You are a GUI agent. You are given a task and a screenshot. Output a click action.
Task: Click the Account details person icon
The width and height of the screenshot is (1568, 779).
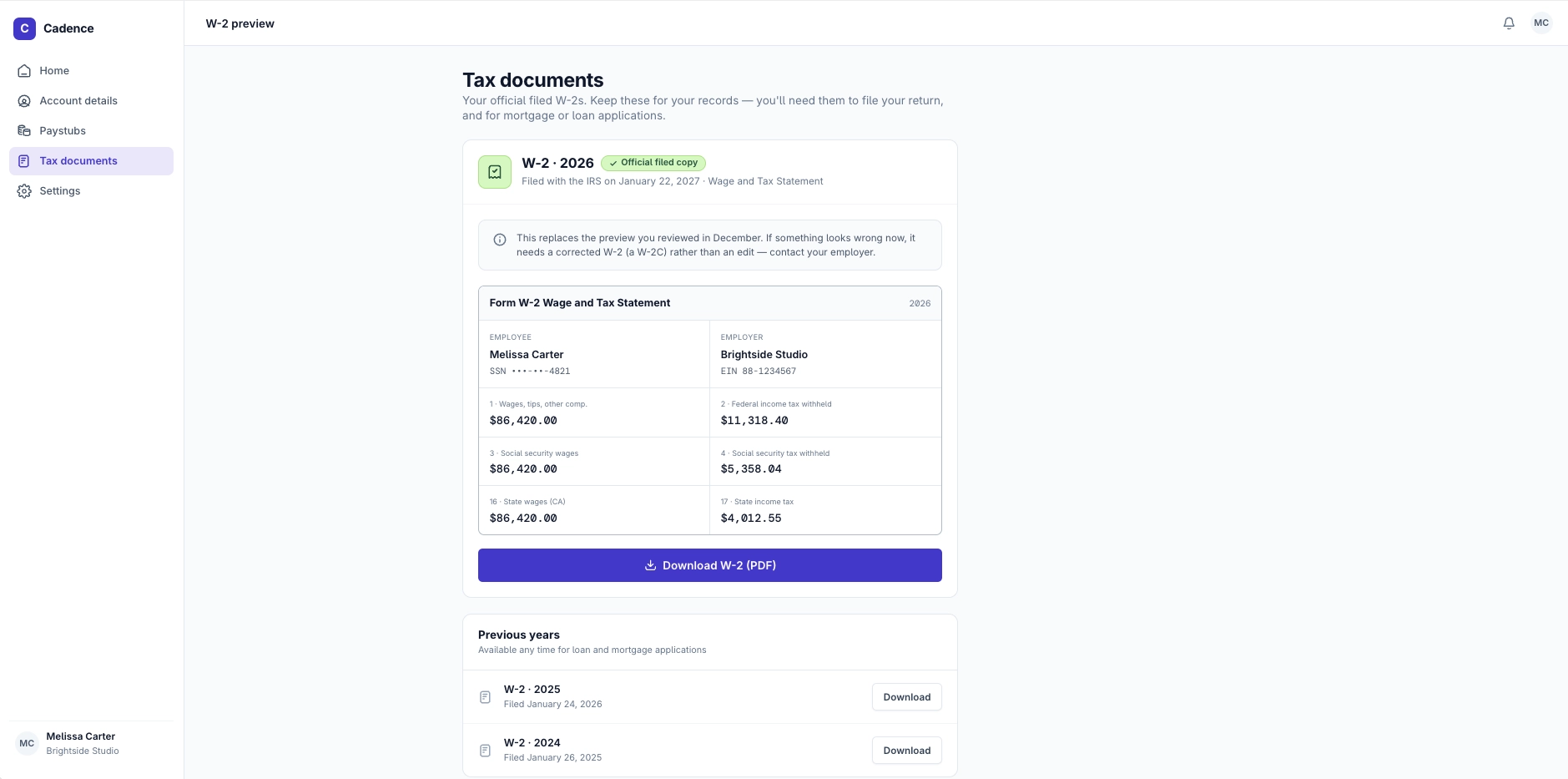(x=24, y=101)
